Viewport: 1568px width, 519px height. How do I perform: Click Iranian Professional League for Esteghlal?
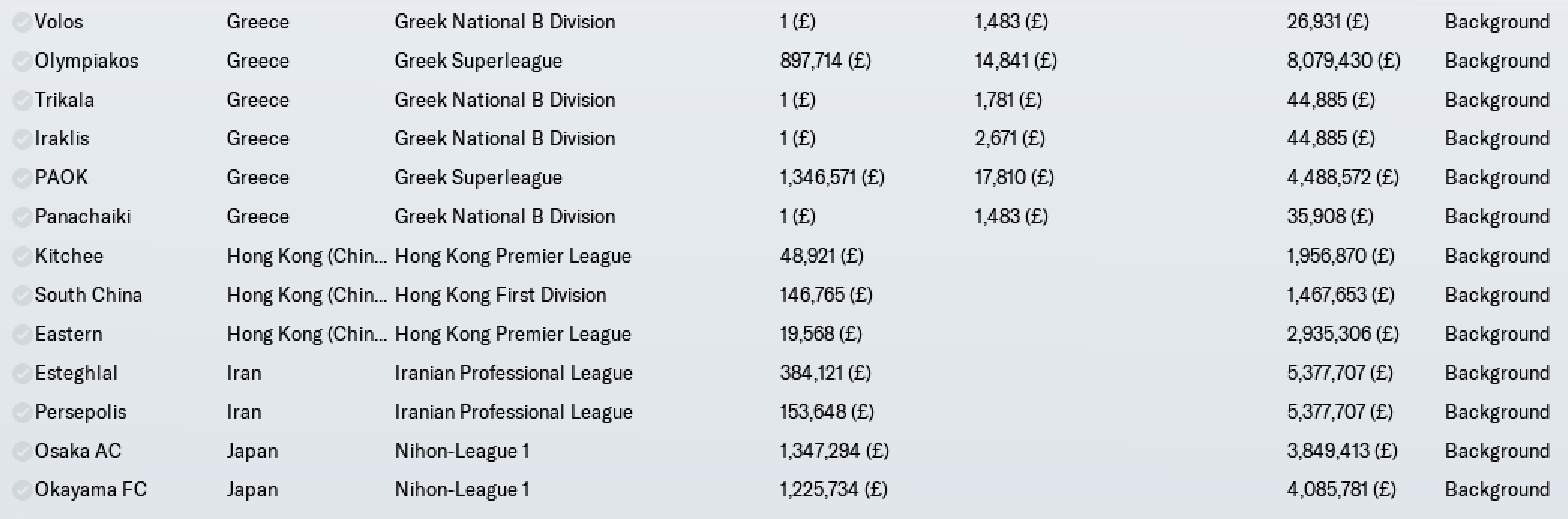(x=514, y=373)
